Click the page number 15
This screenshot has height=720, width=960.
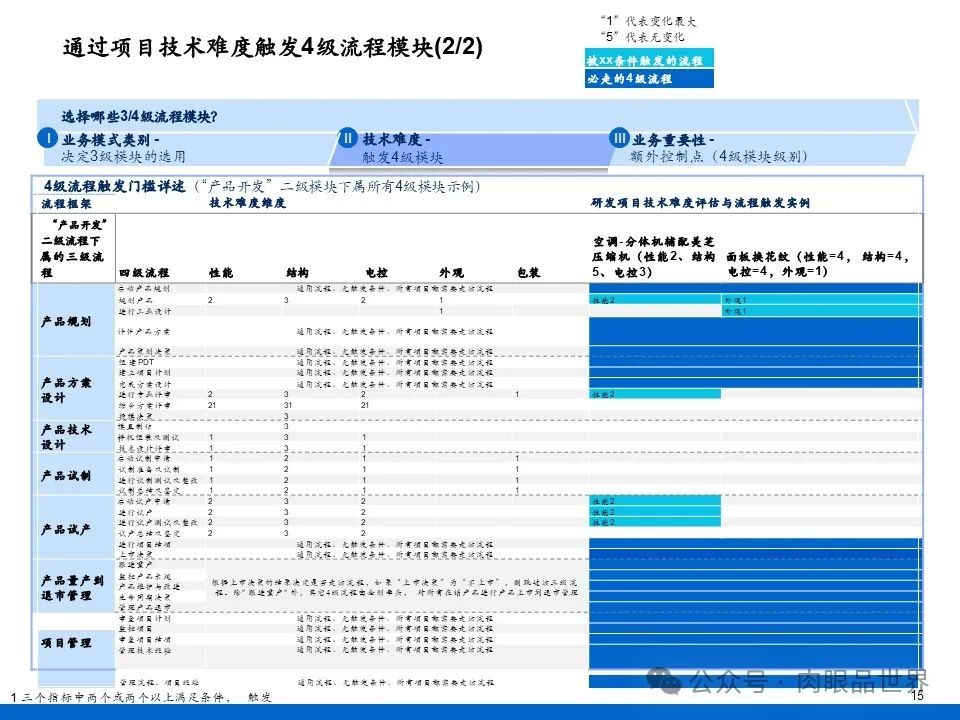[x=917, y=695]
